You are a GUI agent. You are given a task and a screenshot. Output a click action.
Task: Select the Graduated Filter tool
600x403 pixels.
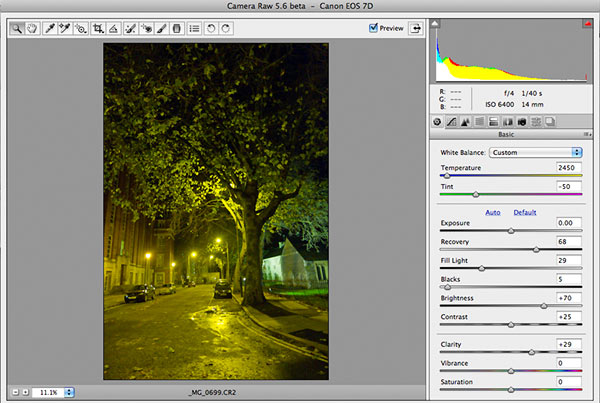[x=177, y=28]
